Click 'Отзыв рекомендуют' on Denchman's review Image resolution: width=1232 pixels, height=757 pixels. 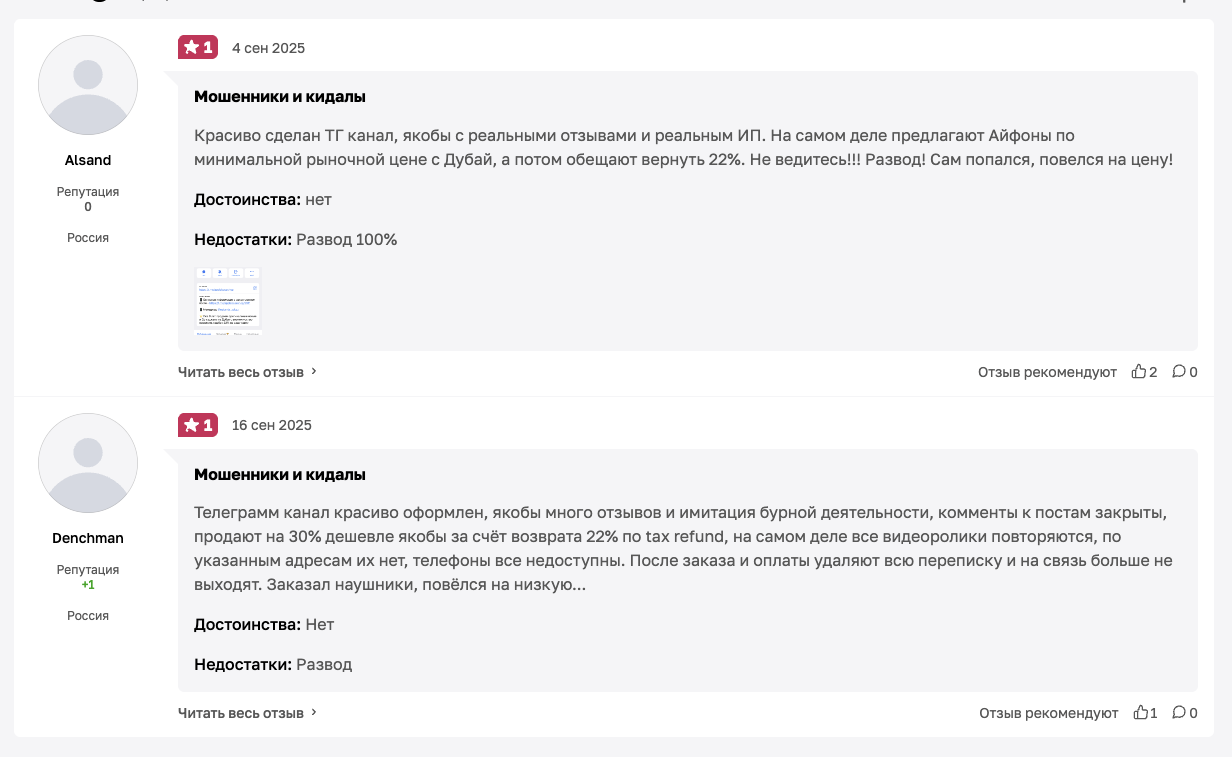click(x=1048, y=713)
